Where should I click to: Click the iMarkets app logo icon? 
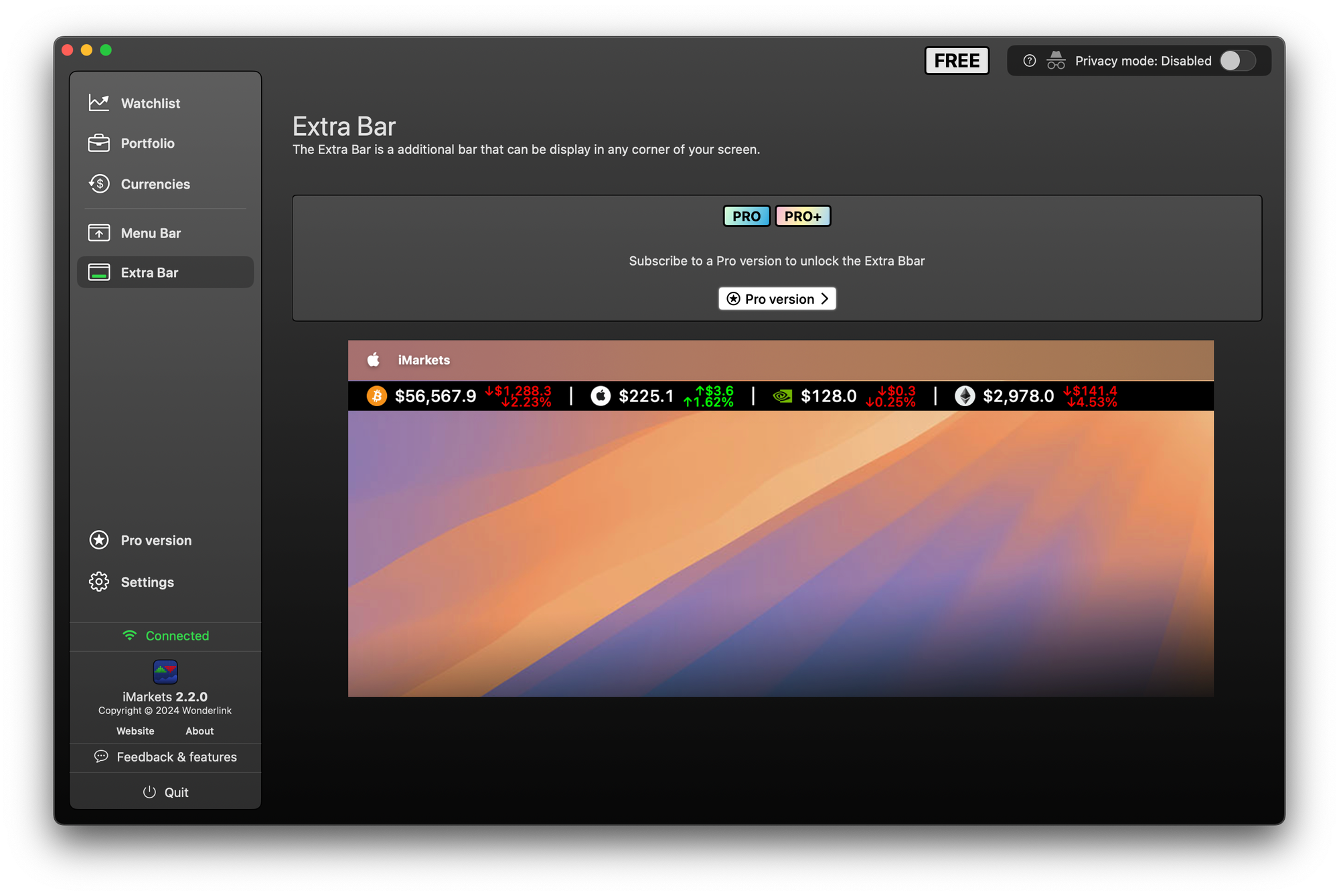pos(165,672)
